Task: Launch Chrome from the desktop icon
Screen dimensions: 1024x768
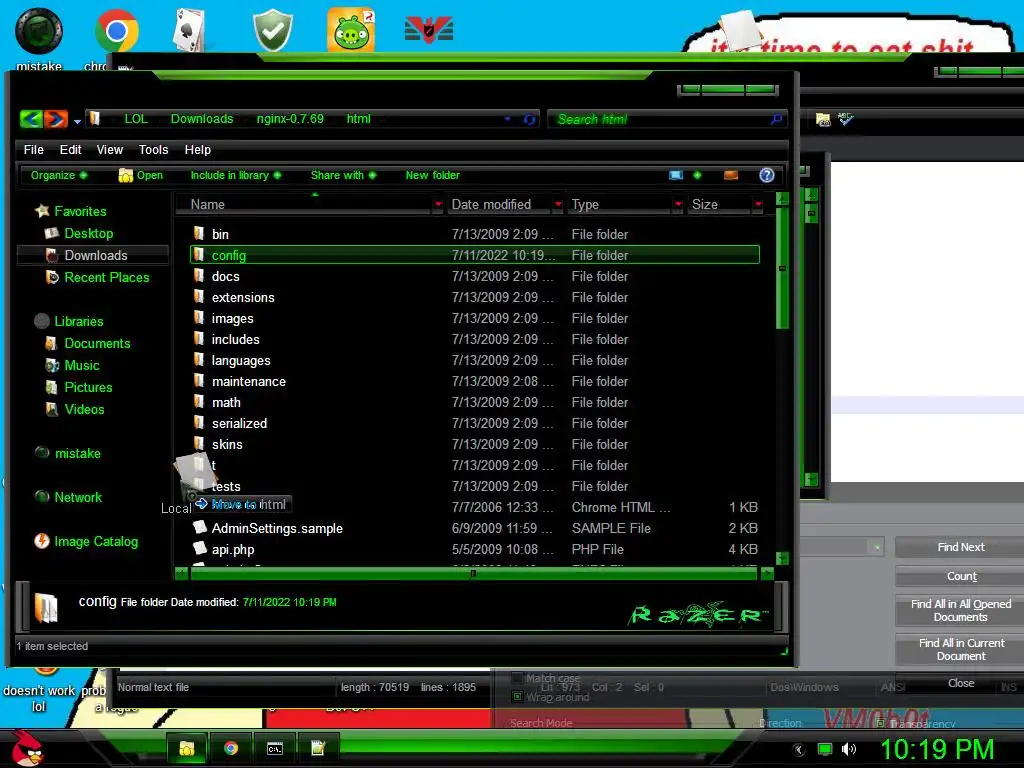Action: pyautogui.click(x=116, y=31)
